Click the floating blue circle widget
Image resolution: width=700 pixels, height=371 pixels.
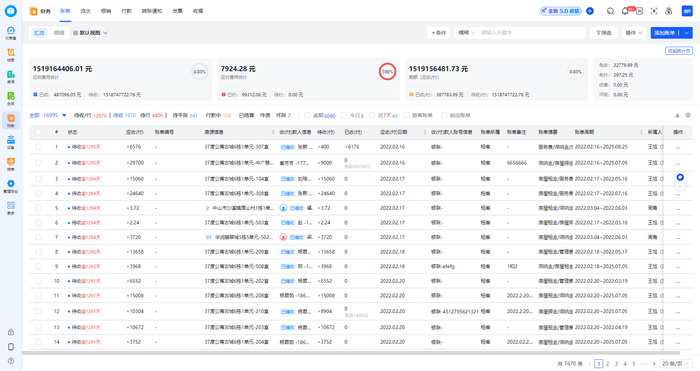680,177
